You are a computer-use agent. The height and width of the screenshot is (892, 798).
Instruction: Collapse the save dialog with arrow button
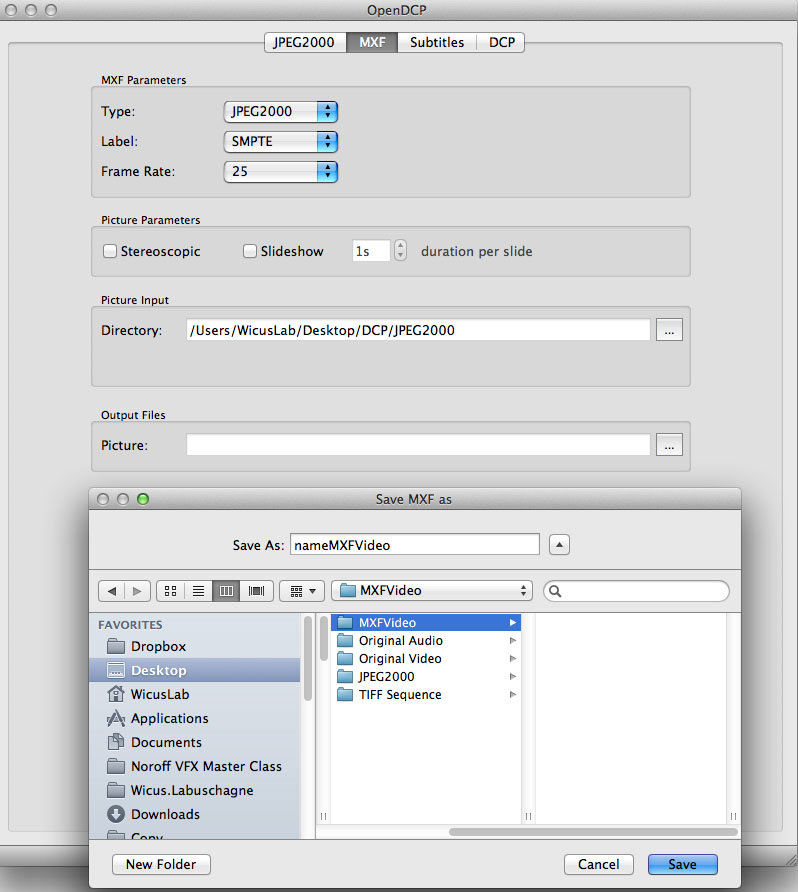[x=560, y=544]
